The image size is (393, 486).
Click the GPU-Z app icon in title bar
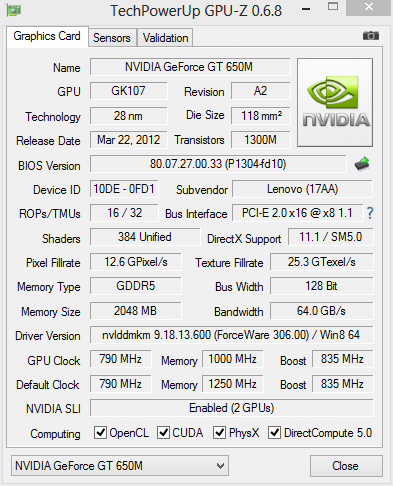(x=13, y=10)
